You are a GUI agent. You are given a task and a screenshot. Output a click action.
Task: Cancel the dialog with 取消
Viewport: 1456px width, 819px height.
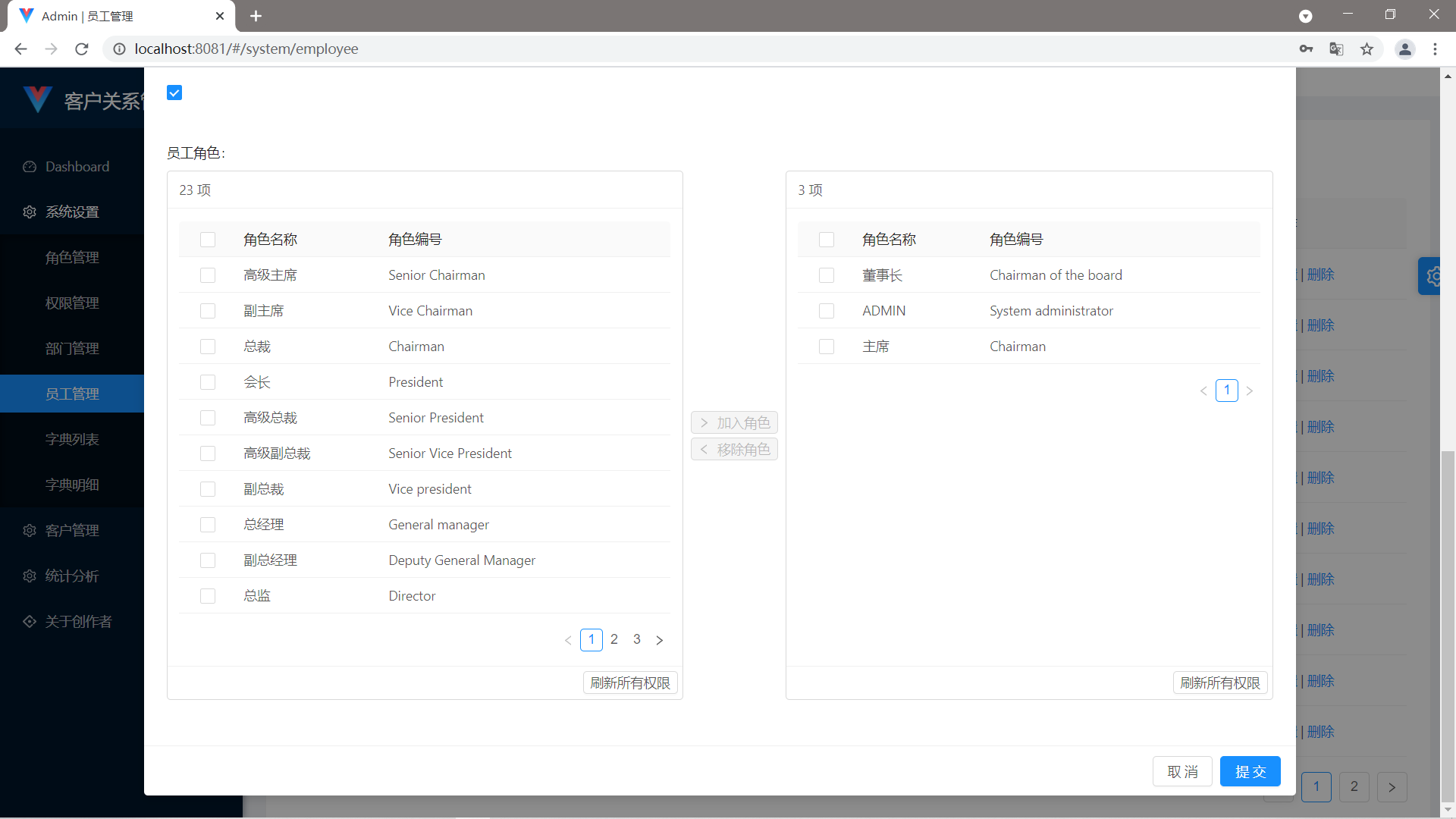point(1182,771)
